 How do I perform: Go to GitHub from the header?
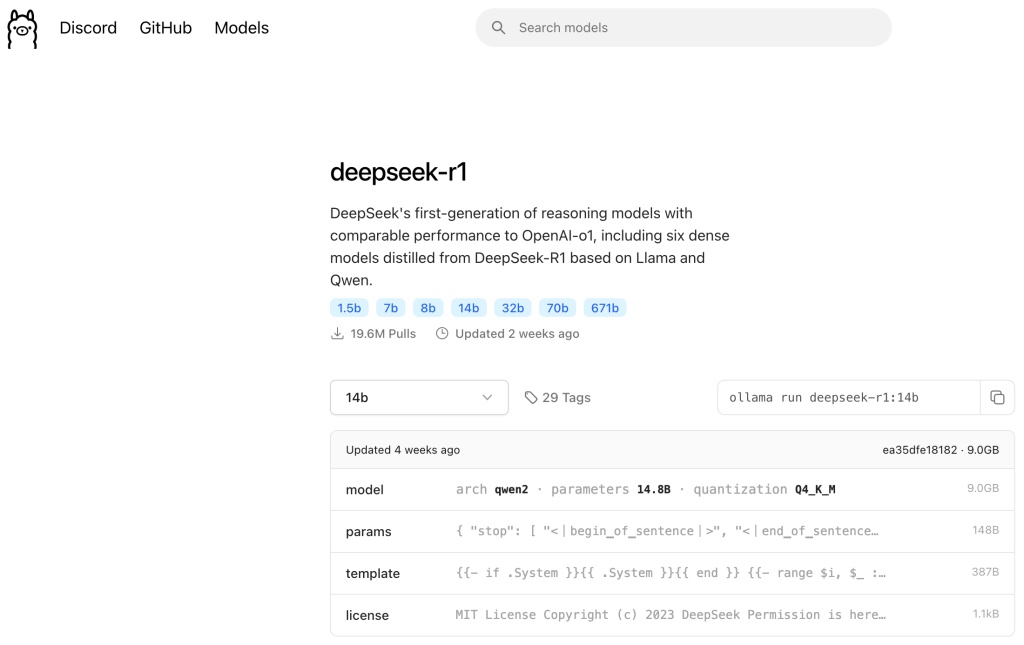tap(165, 28)
